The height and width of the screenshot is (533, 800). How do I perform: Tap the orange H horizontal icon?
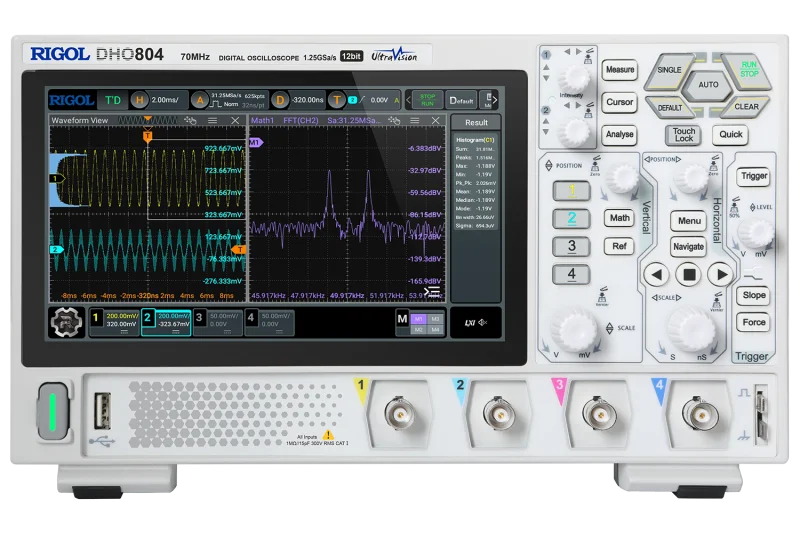click(139, 100)
